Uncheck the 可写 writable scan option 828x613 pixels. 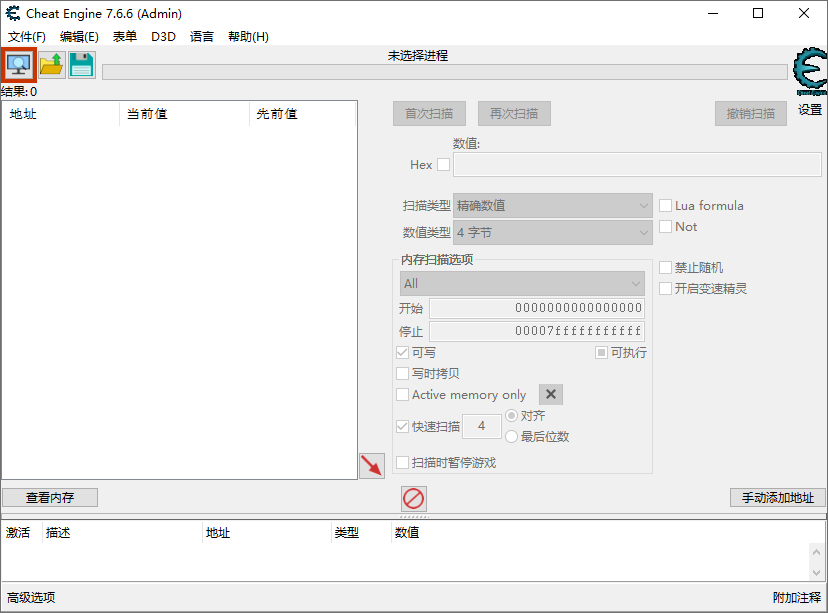(x=403, y=352)
